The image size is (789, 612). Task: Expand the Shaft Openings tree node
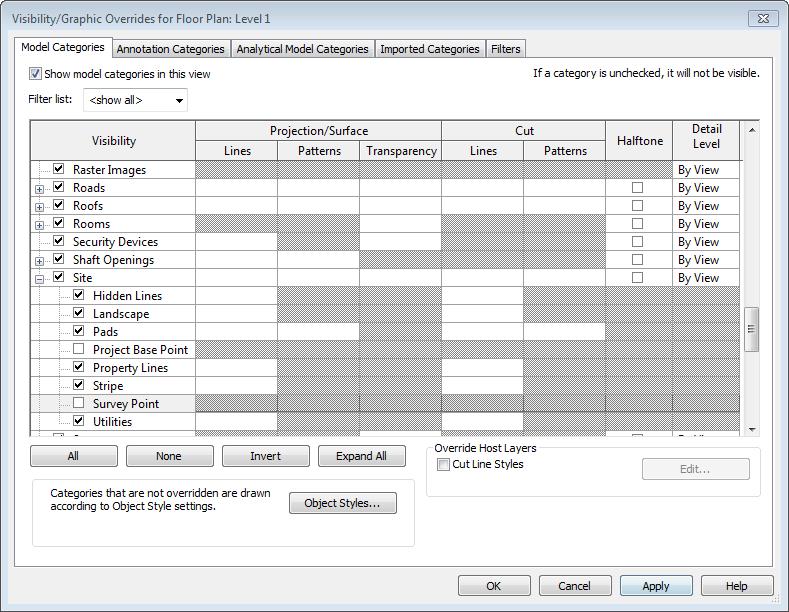(x=39, y=261)
